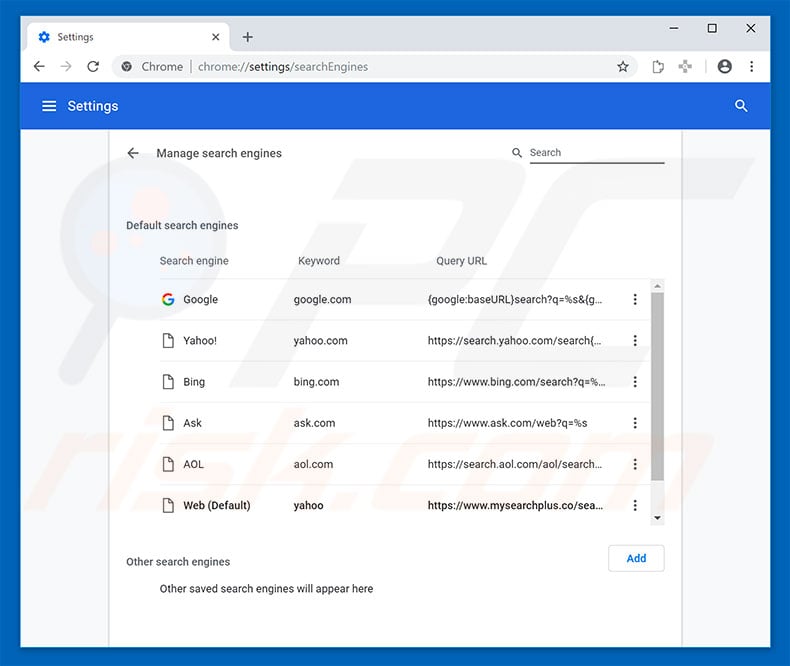Click the search.aol.com query URL
This screenshot has height=666, width=790.
tap(514, 464)
